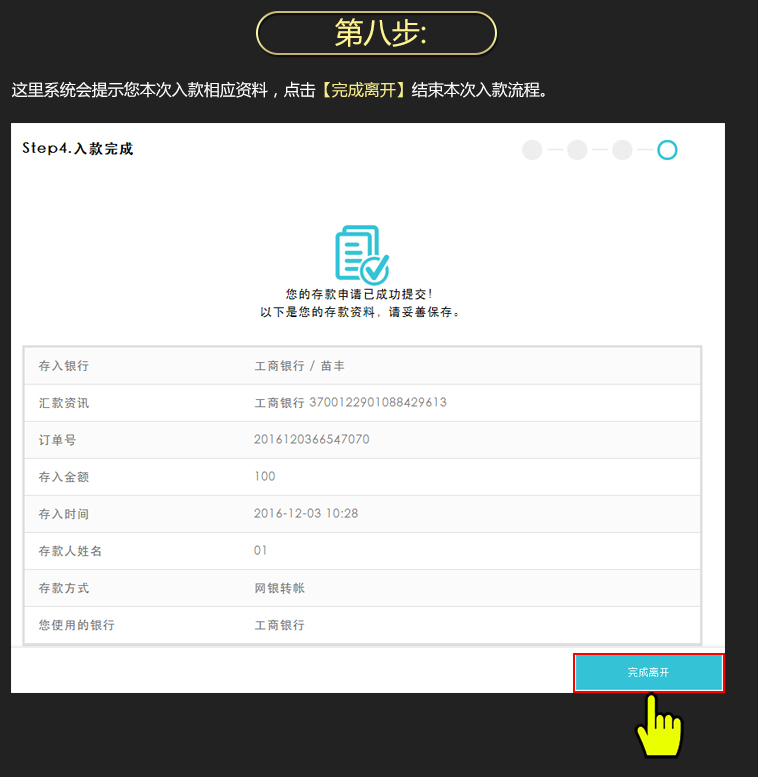This screenshot has width=758, height=777.
Task: Click the 第八步 step header badge
Action: coord(377,33)
